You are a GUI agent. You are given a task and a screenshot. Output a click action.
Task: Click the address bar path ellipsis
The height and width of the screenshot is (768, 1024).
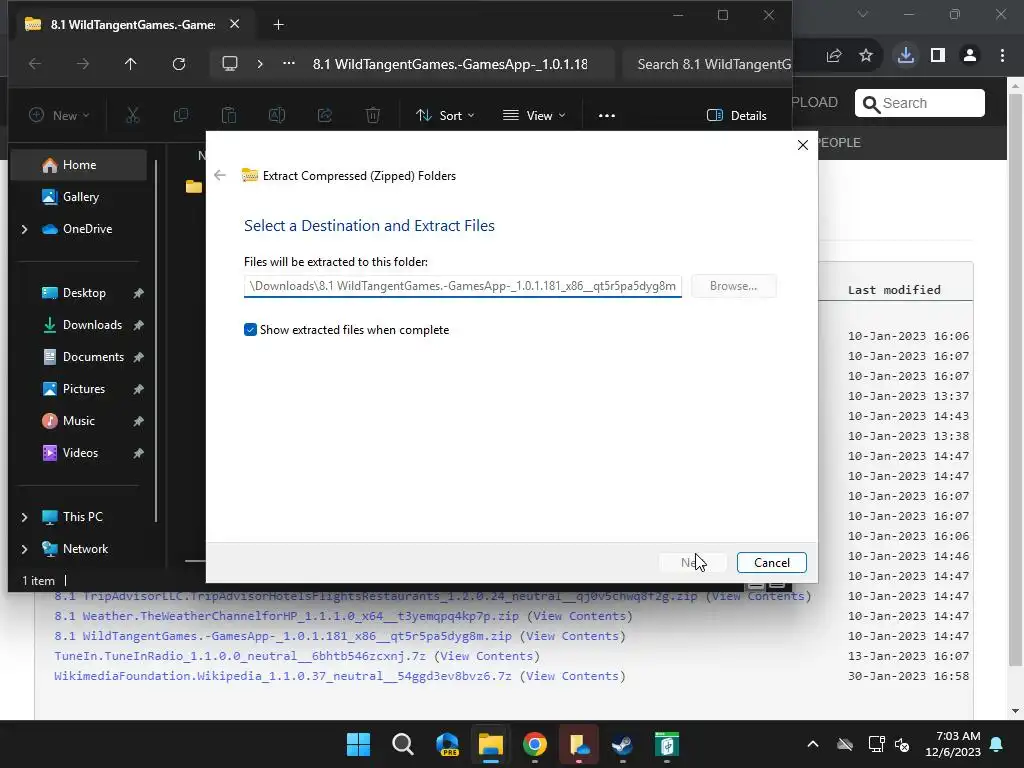289,64
